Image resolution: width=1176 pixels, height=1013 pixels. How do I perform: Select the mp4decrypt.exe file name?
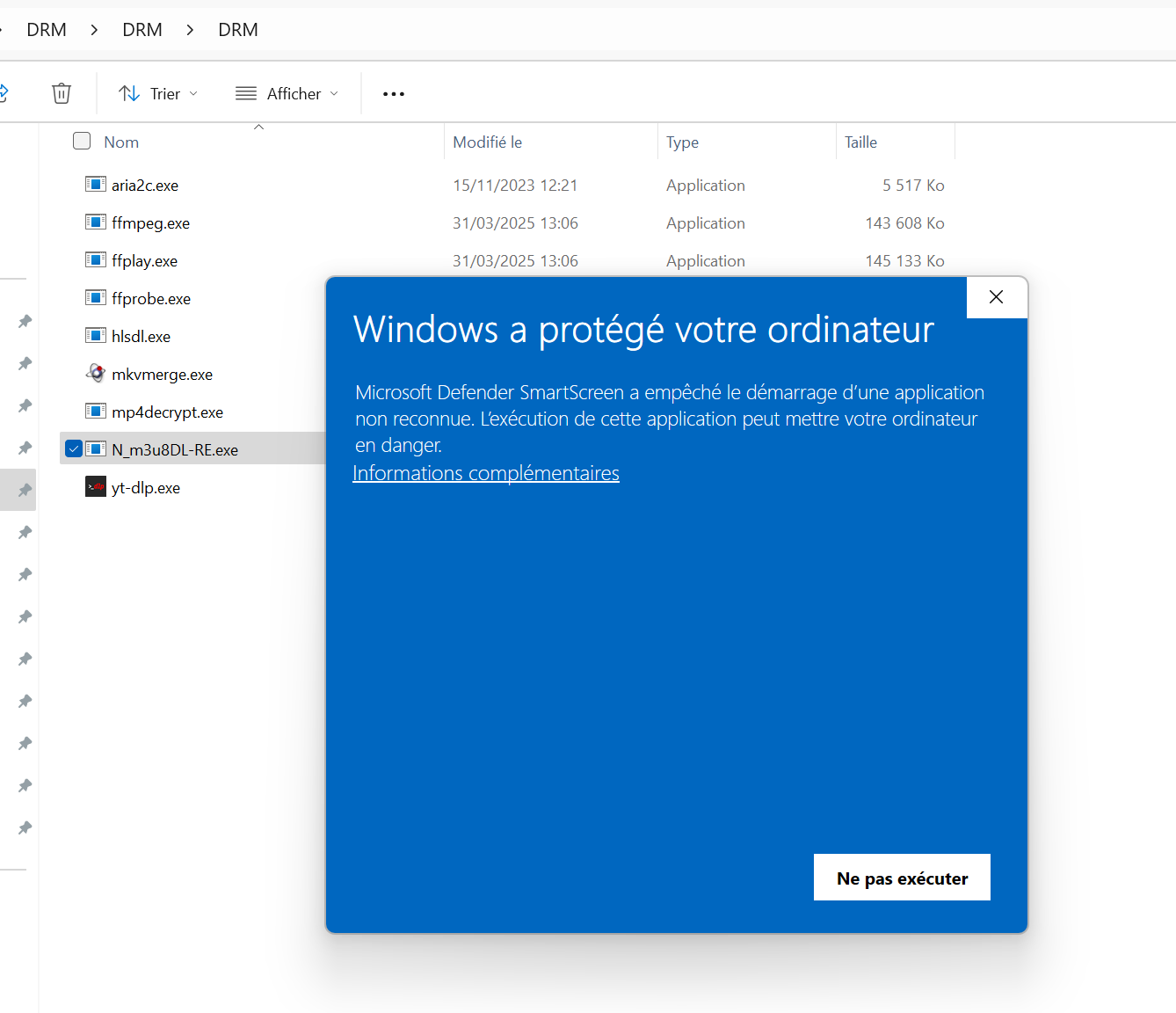click(x=167, y=412)
